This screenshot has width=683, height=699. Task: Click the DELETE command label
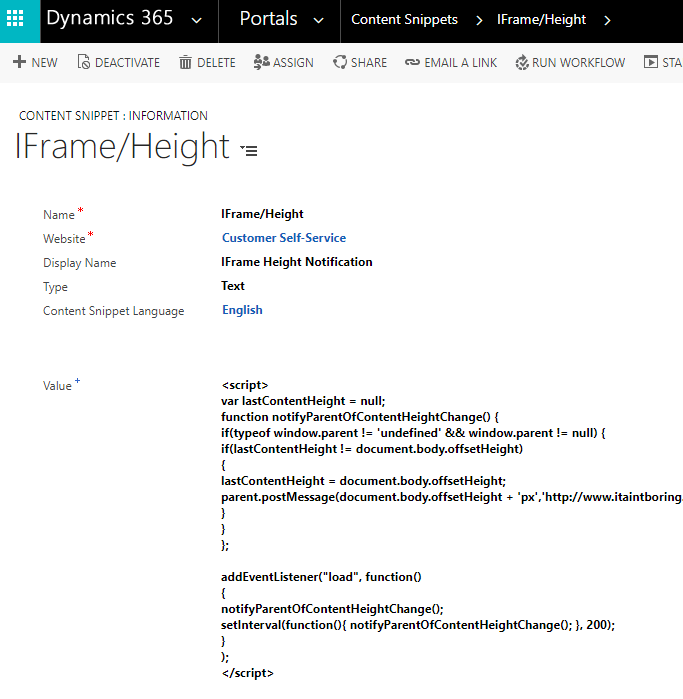216,62
